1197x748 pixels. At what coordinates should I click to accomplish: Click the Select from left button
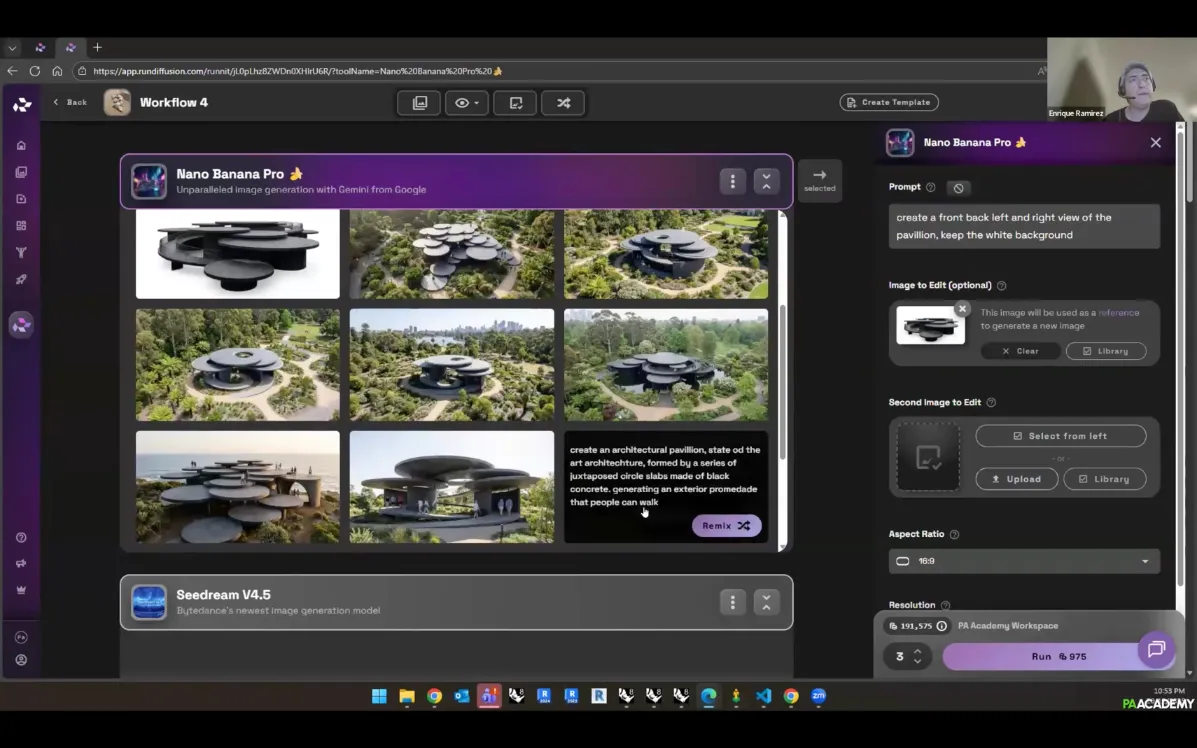[1060, 436]
